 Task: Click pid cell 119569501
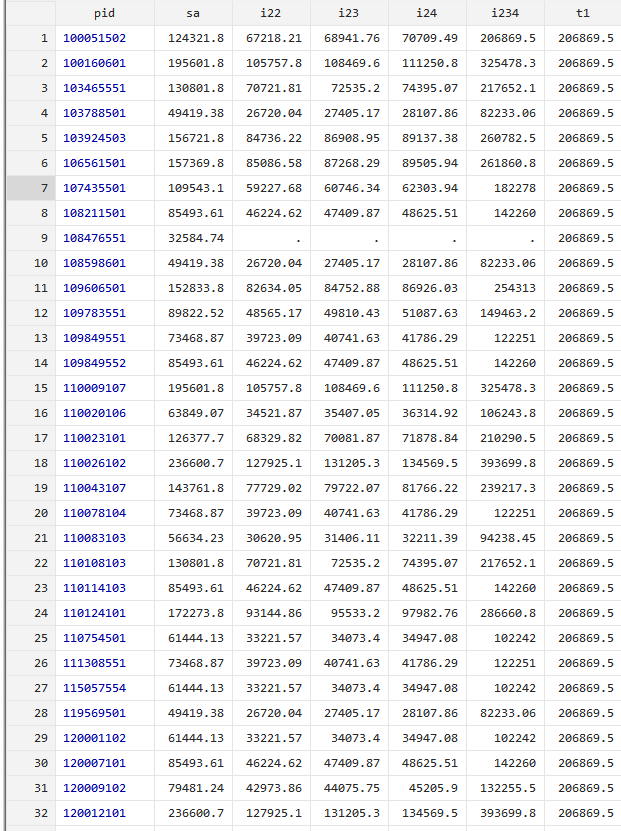104,713
